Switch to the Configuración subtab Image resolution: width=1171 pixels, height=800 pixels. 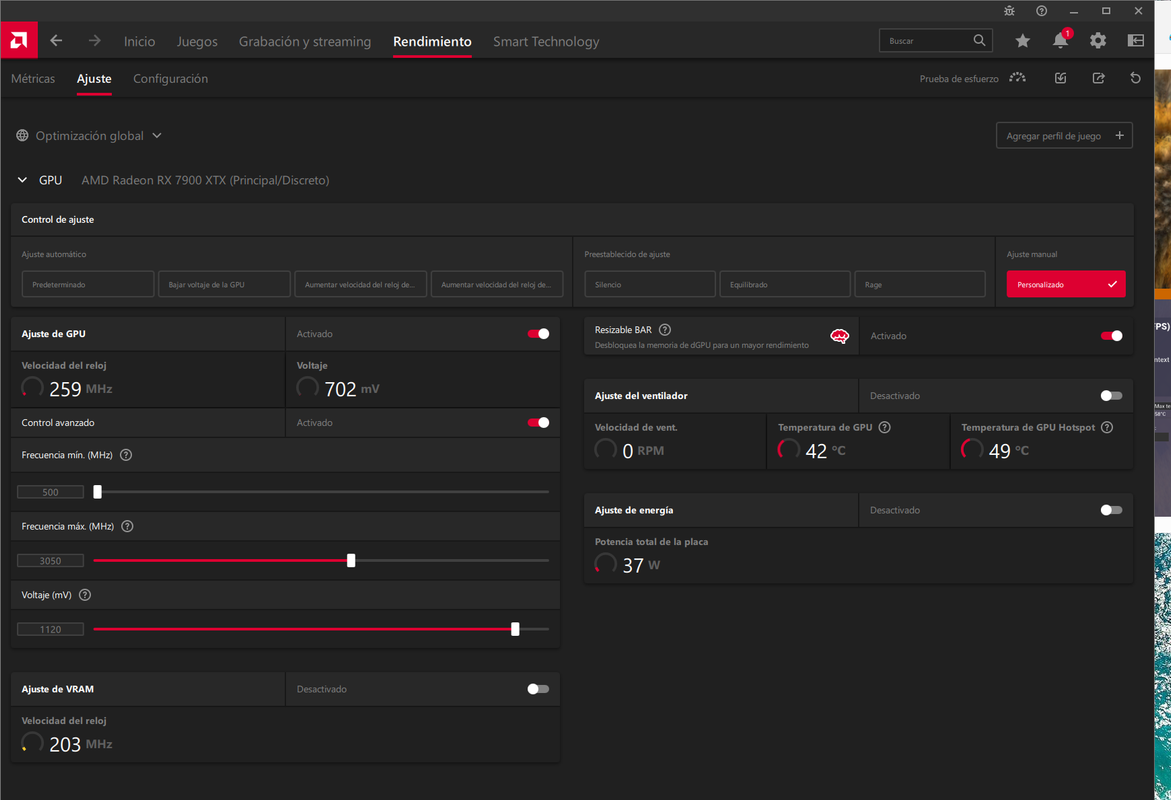coord(170,78)
